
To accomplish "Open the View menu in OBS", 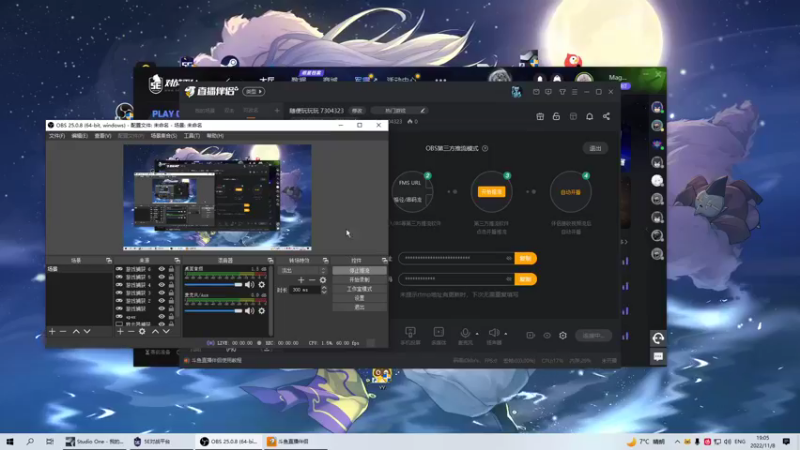I will click(x=103, y=136).
